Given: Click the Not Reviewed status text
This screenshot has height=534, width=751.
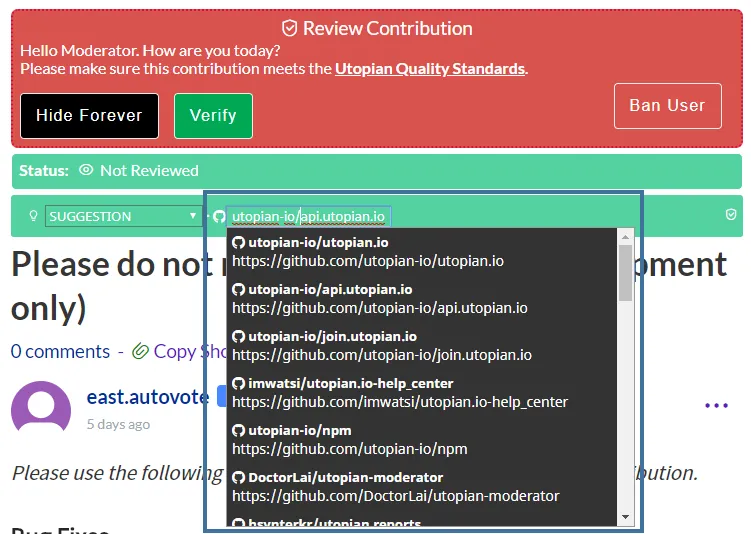Looking at the screenshot, I should point(149,170).
